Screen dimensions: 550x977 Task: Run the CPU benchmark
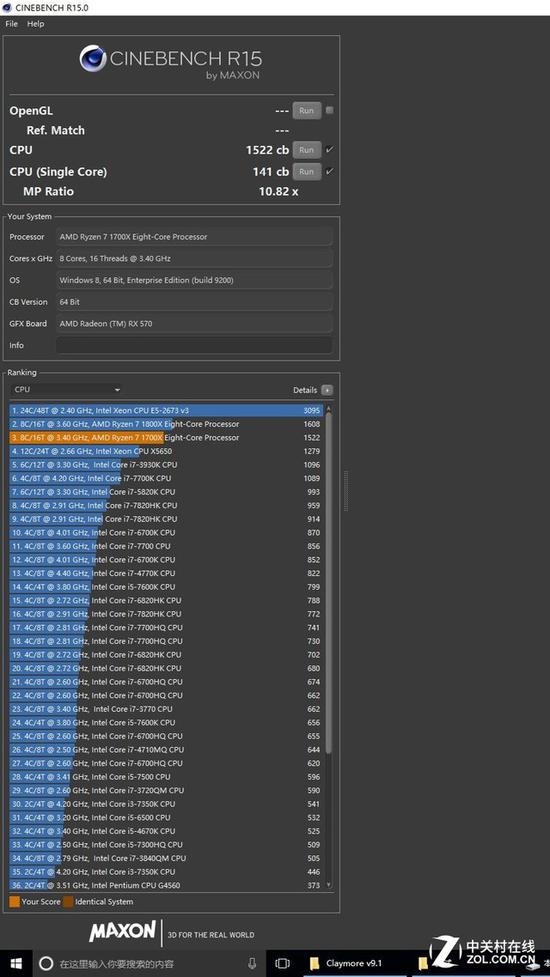306,150
